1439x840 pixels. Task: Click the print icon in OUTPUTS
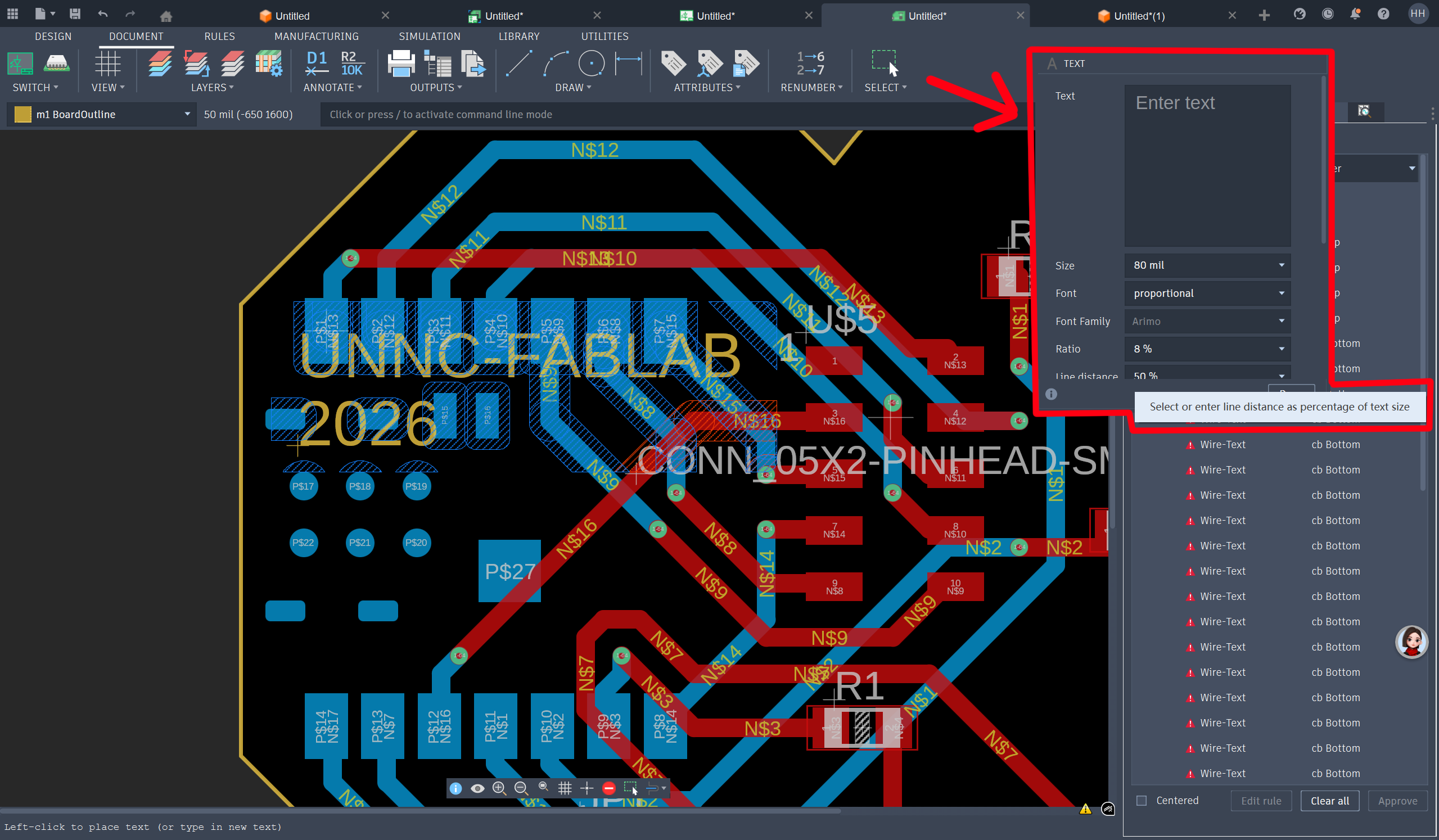(x=401, y=63)
